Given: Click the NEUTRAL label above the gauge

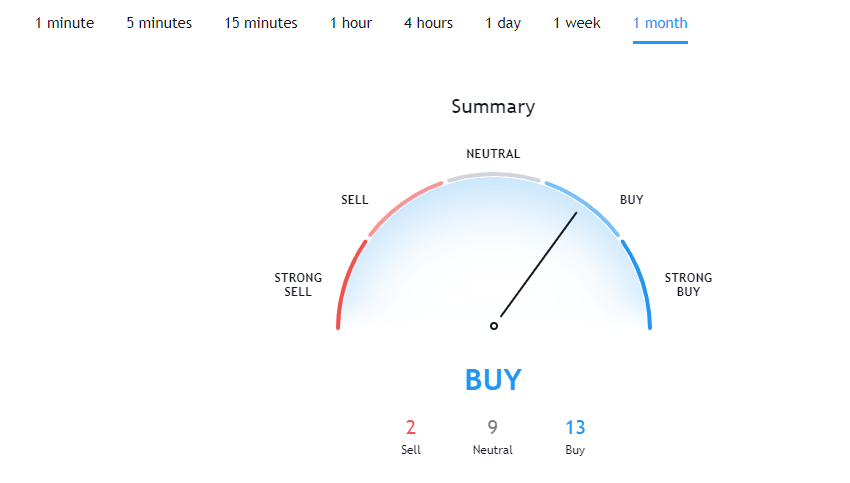Looking at the screenshot, I should click(x=493, y=154).
